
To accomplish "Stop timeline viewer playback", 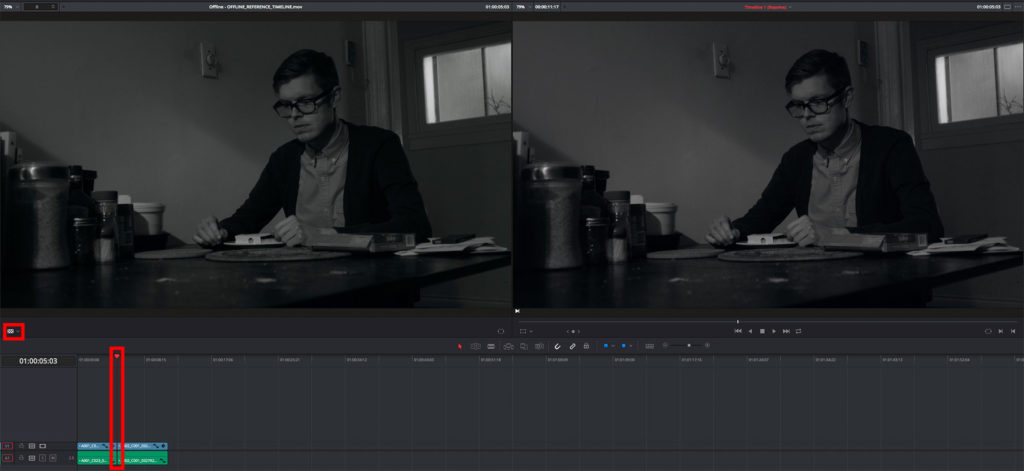I will tap(762, 331).
